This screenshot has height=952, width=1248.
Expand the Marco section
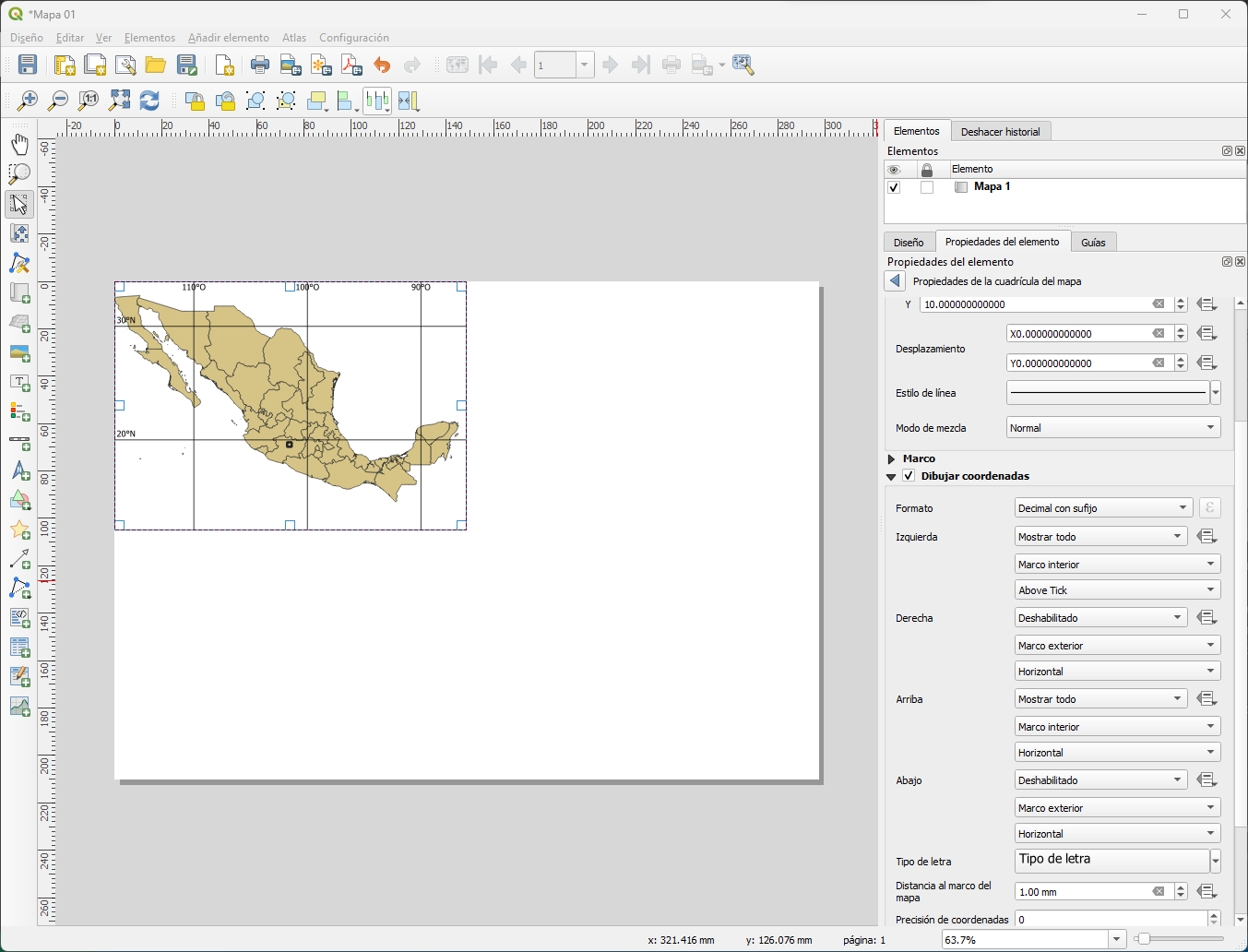(x=891, y=458)
